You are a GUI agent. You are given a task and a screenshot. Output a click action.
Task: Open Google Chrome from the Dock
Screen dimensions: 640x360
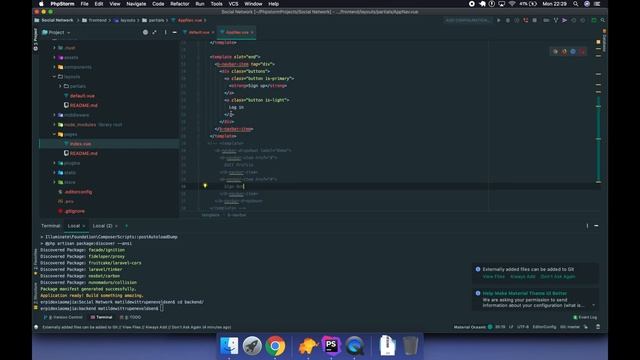[x=276, y=346]
